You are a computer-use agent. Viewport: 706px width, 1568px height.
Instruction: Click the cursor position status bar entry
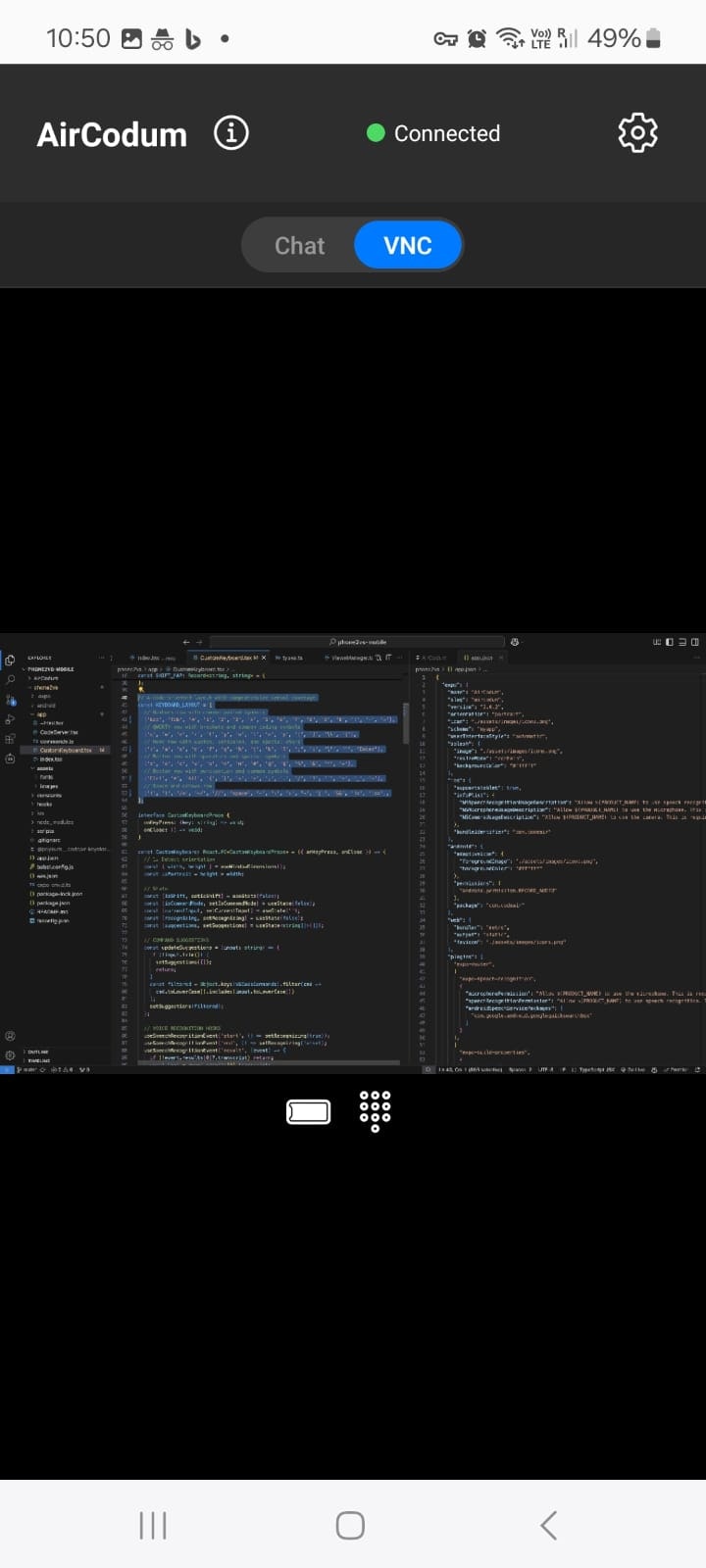pyautogui.click(x=470, y=1069)
